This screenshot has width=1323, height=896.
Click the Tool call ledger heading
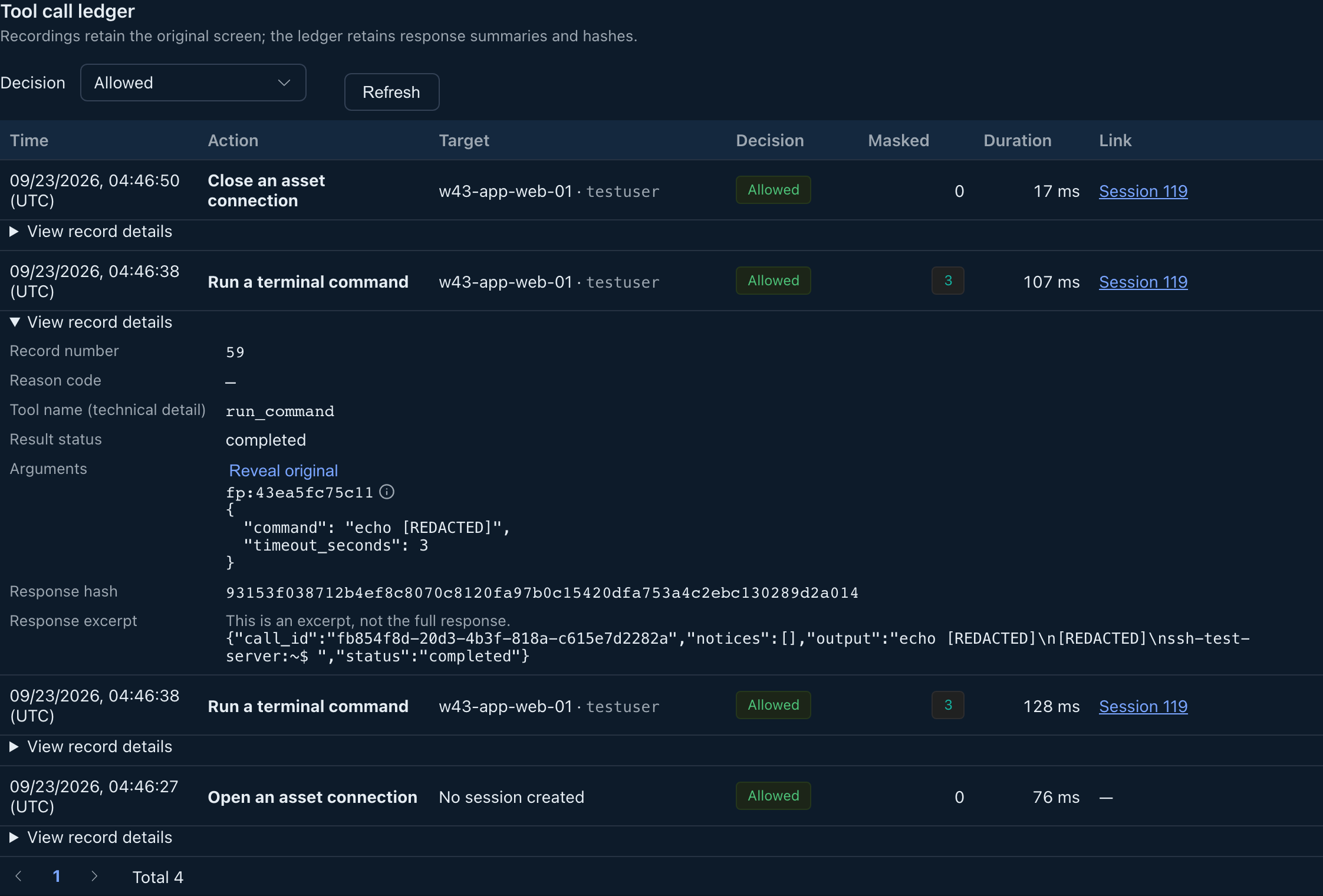[68, 11]
